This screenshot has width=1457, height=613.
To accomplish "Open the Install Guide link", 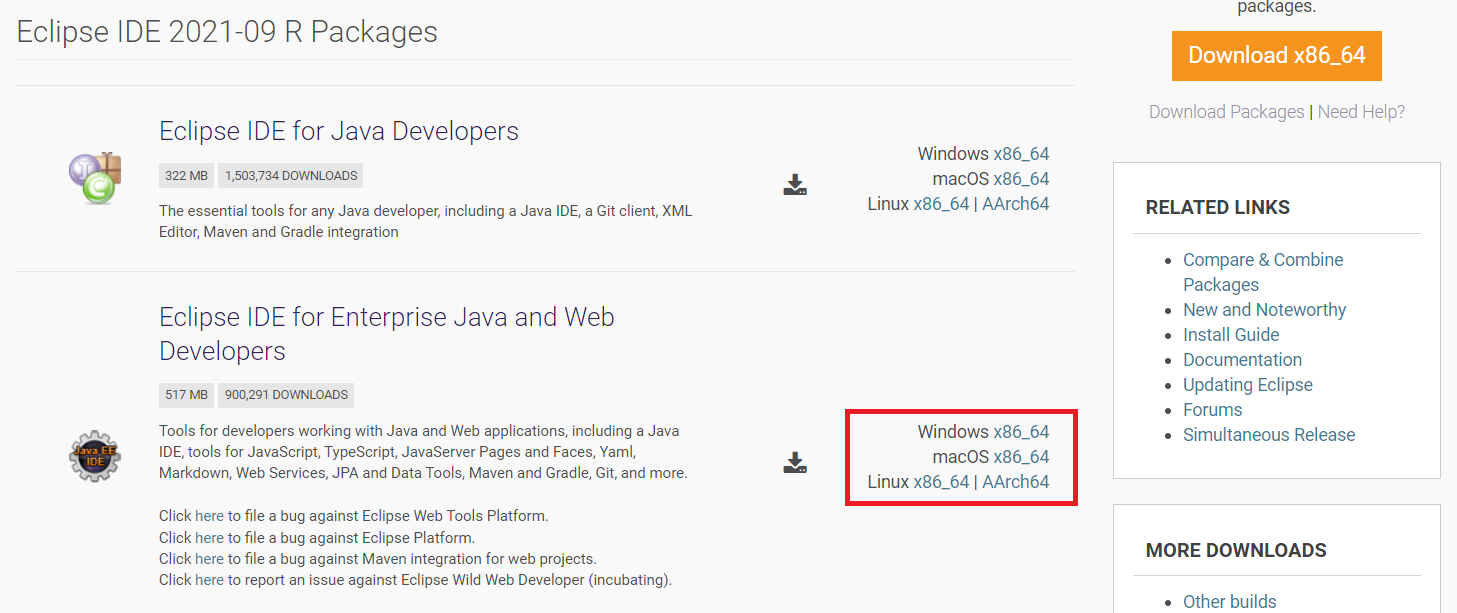I will pyautogui.click(x=1231, y=335).
